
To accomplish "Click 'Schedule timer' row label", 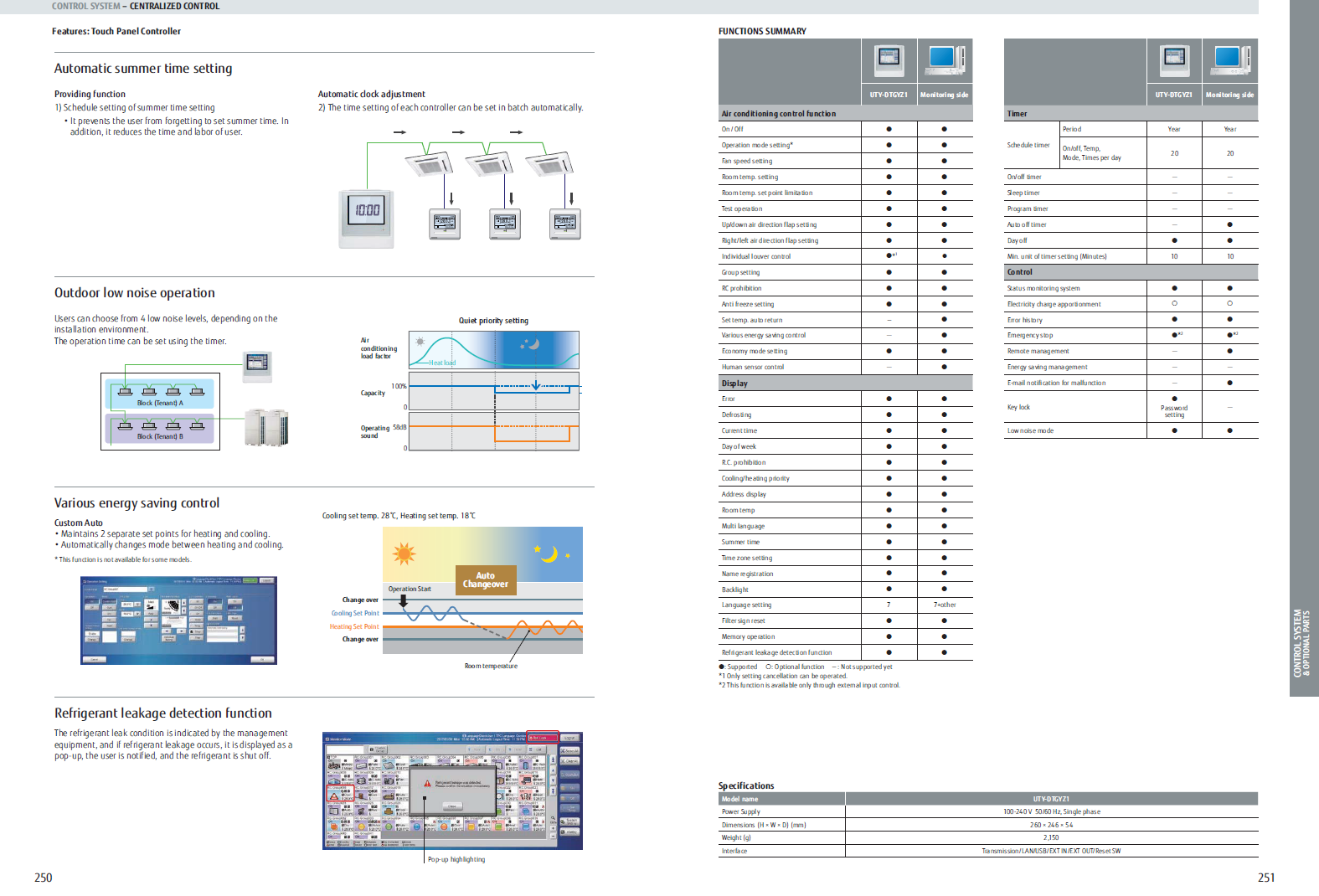I will [1028, 145].
